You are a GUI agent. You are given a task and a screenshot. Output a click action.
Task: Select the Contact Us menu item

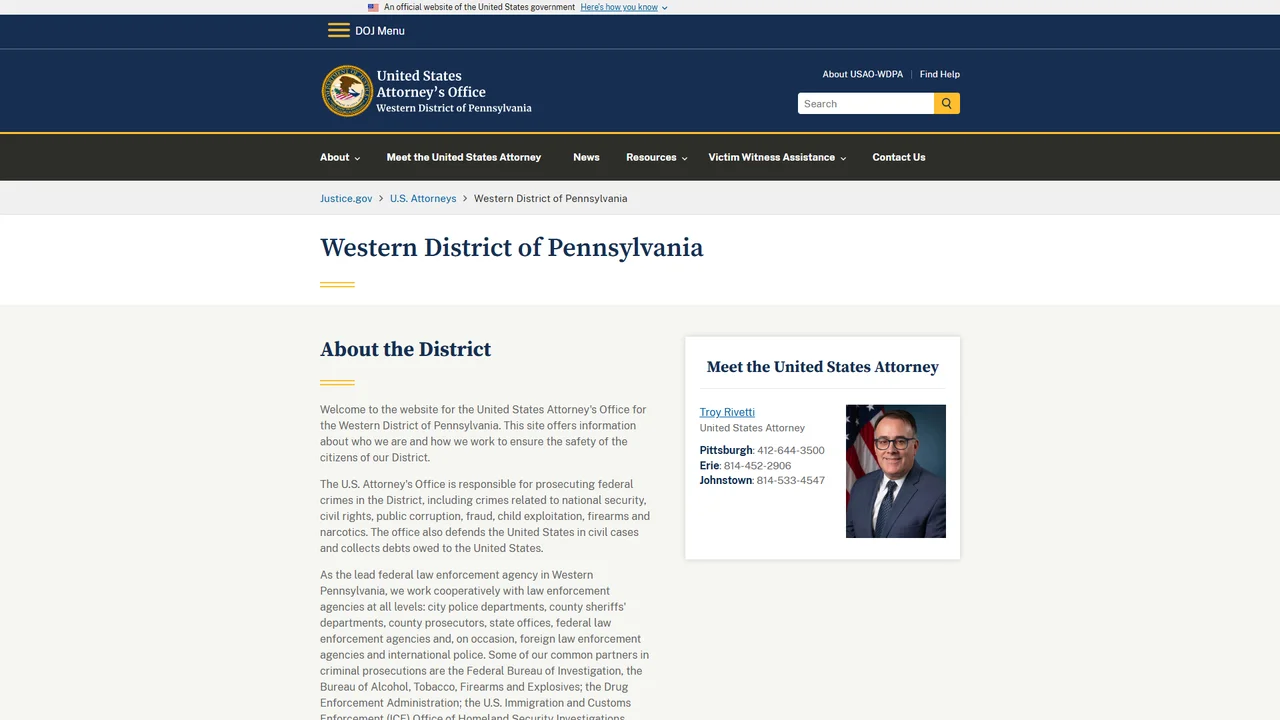[899, 157]
